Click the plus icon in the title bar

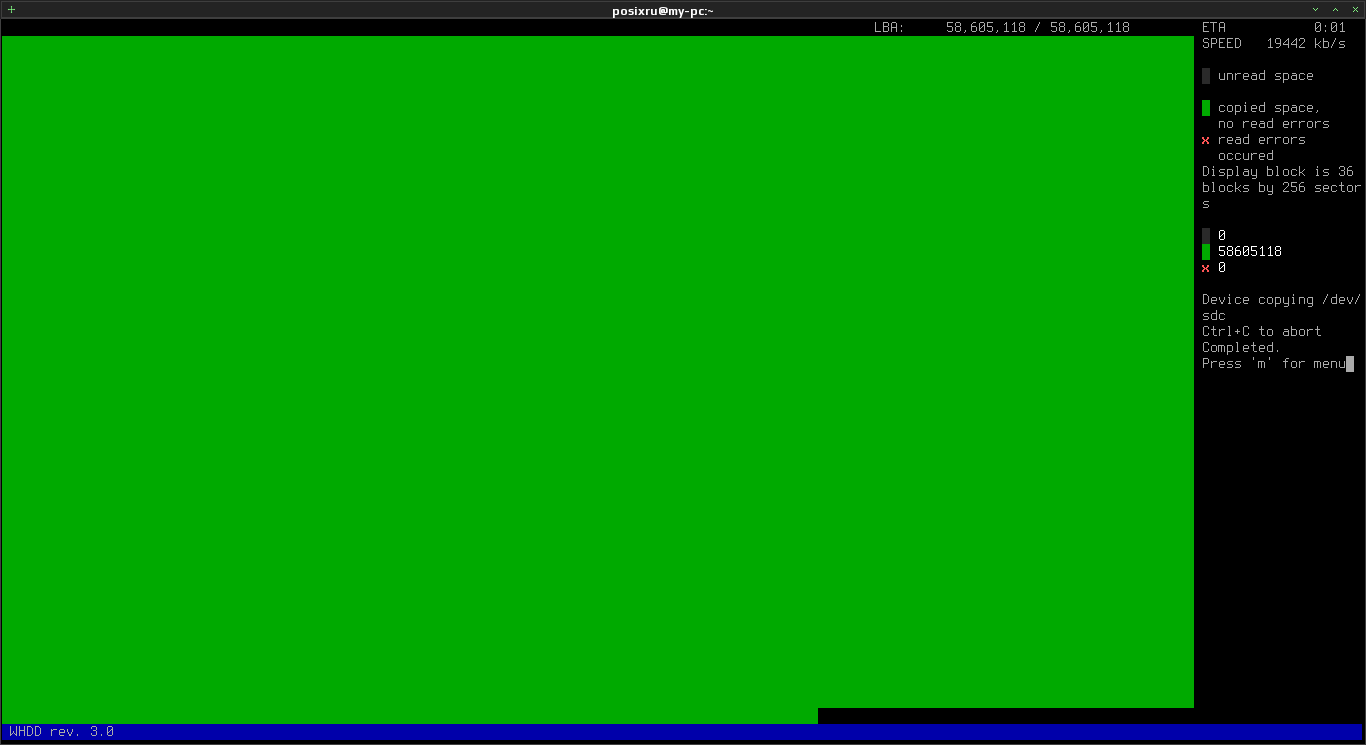[x=11, y=9]
